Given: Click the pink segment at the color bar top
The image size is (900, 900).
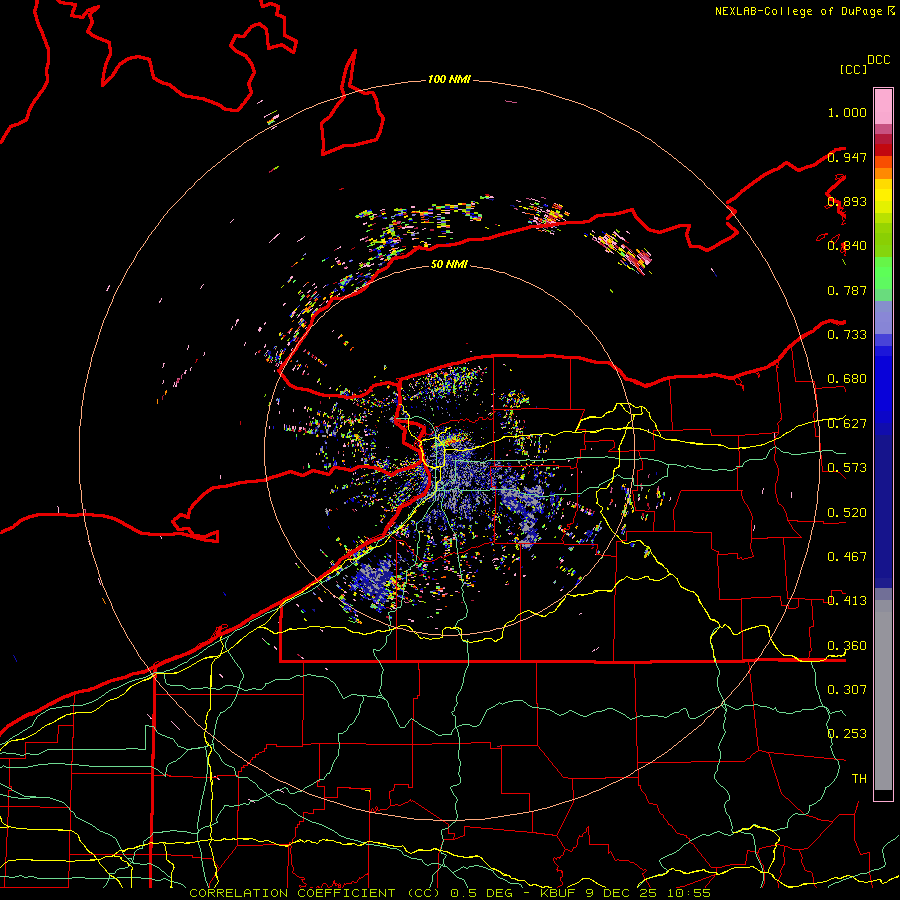Looking at the screenshot, I should [x=883, y=107].
